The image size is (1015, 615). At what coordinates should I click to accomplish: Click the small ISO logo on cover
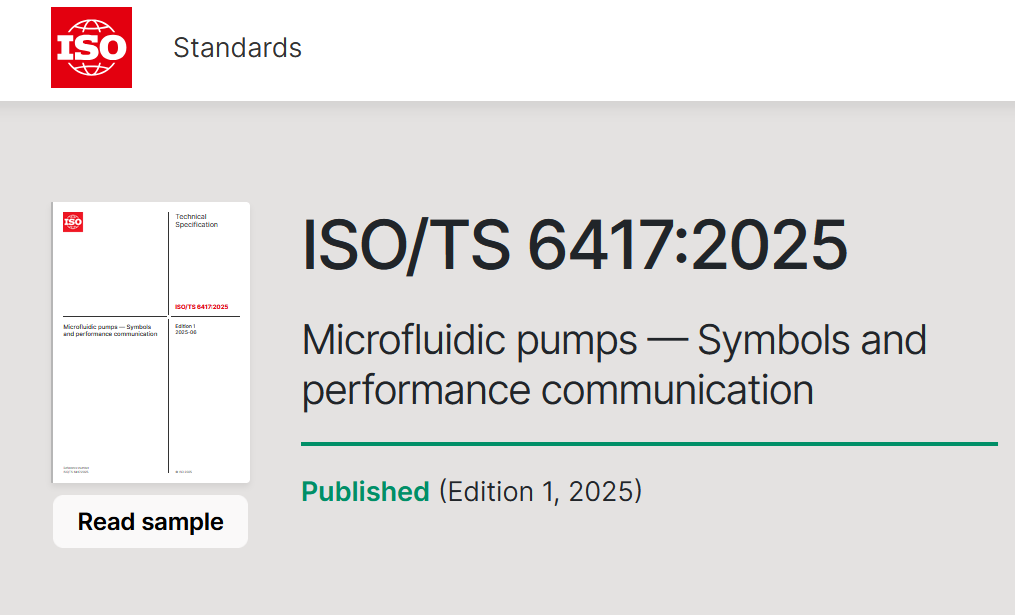point(73,222)
